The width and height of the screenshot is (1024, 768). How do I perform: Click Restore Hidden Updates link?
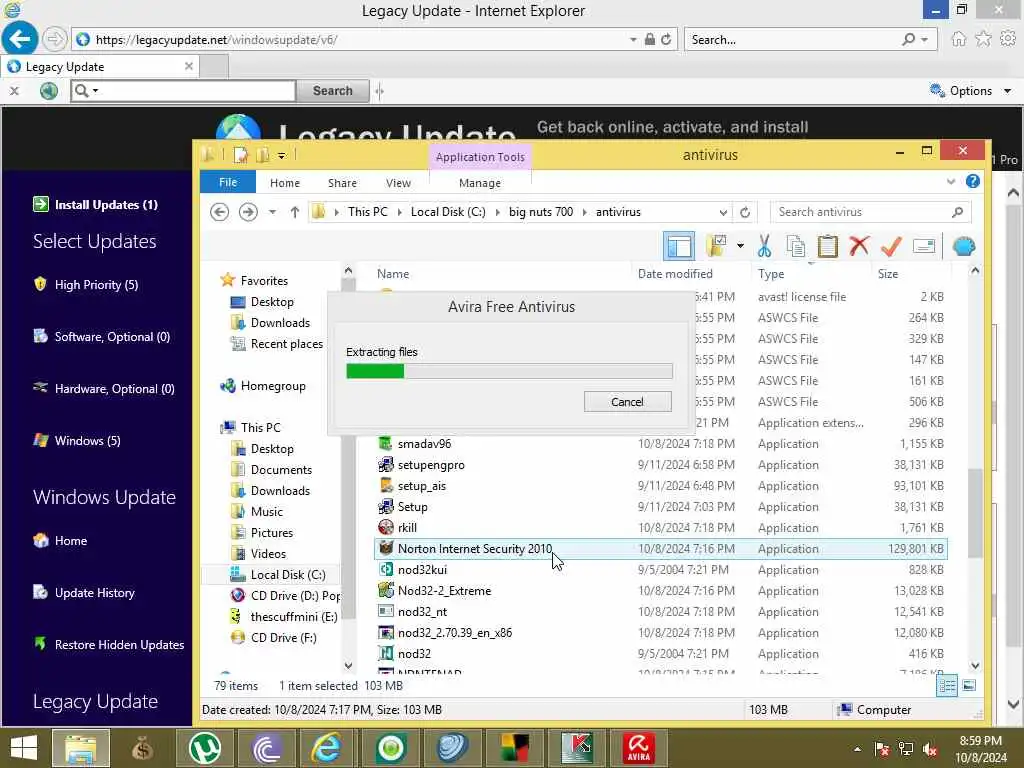(119, 645)
